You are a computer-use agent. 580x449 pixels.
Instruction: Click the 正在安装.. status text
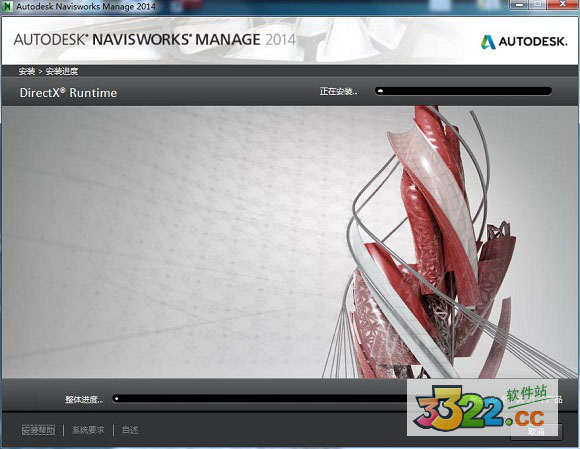(338, 91)
